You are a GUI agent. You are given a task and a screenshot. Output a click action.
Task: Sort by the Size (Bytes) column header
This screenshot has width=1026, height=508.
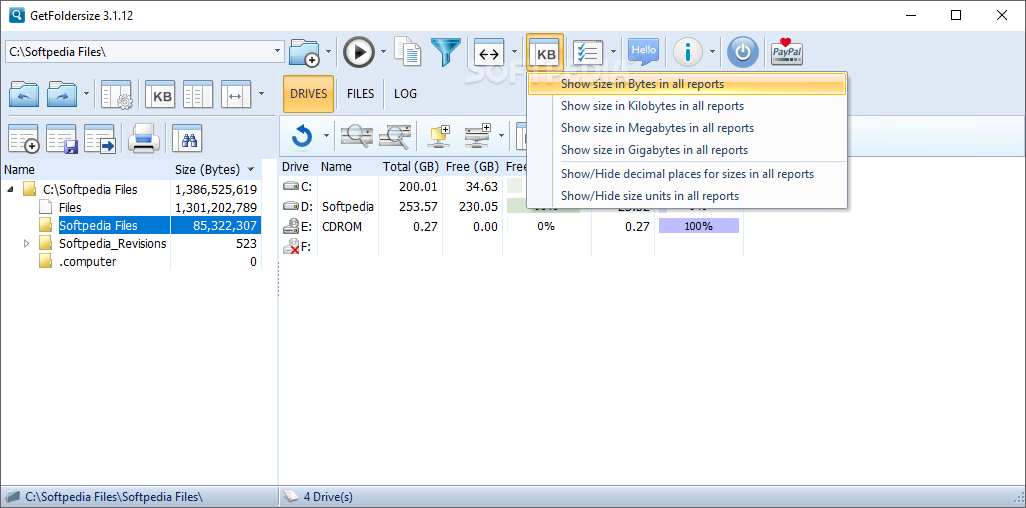216,170
